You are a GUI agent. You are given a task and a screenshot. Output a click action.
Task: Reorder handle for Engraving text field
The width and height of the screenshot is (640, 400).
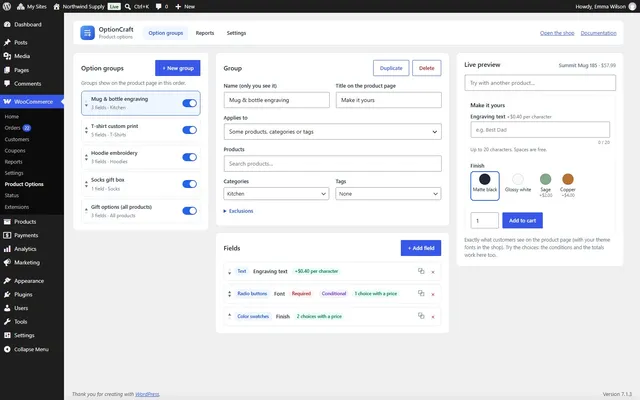pos(229,272)
